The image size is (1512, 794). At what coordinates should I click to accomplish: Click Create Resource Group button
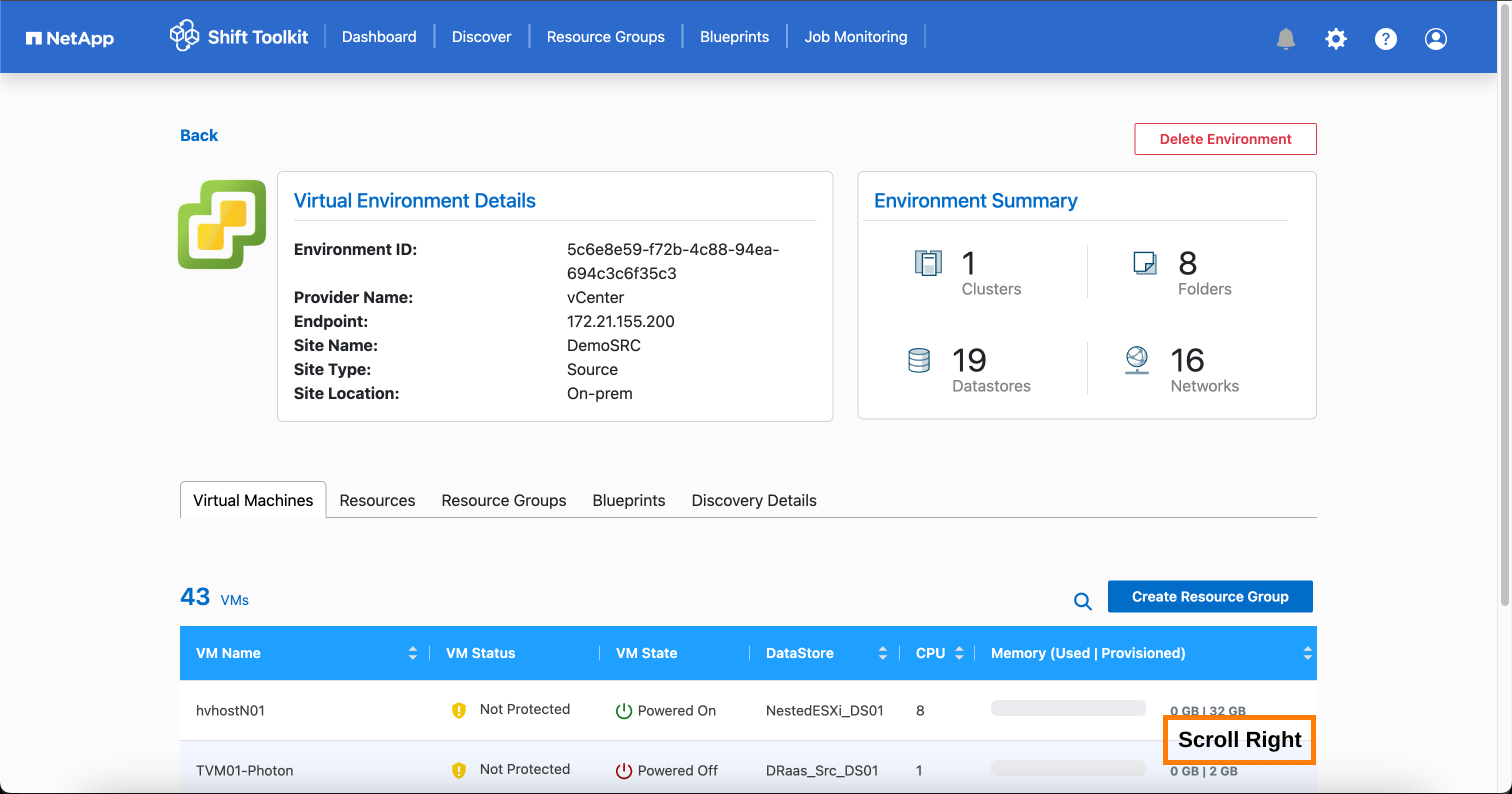pyautogui.click(x=1209, y=596)
